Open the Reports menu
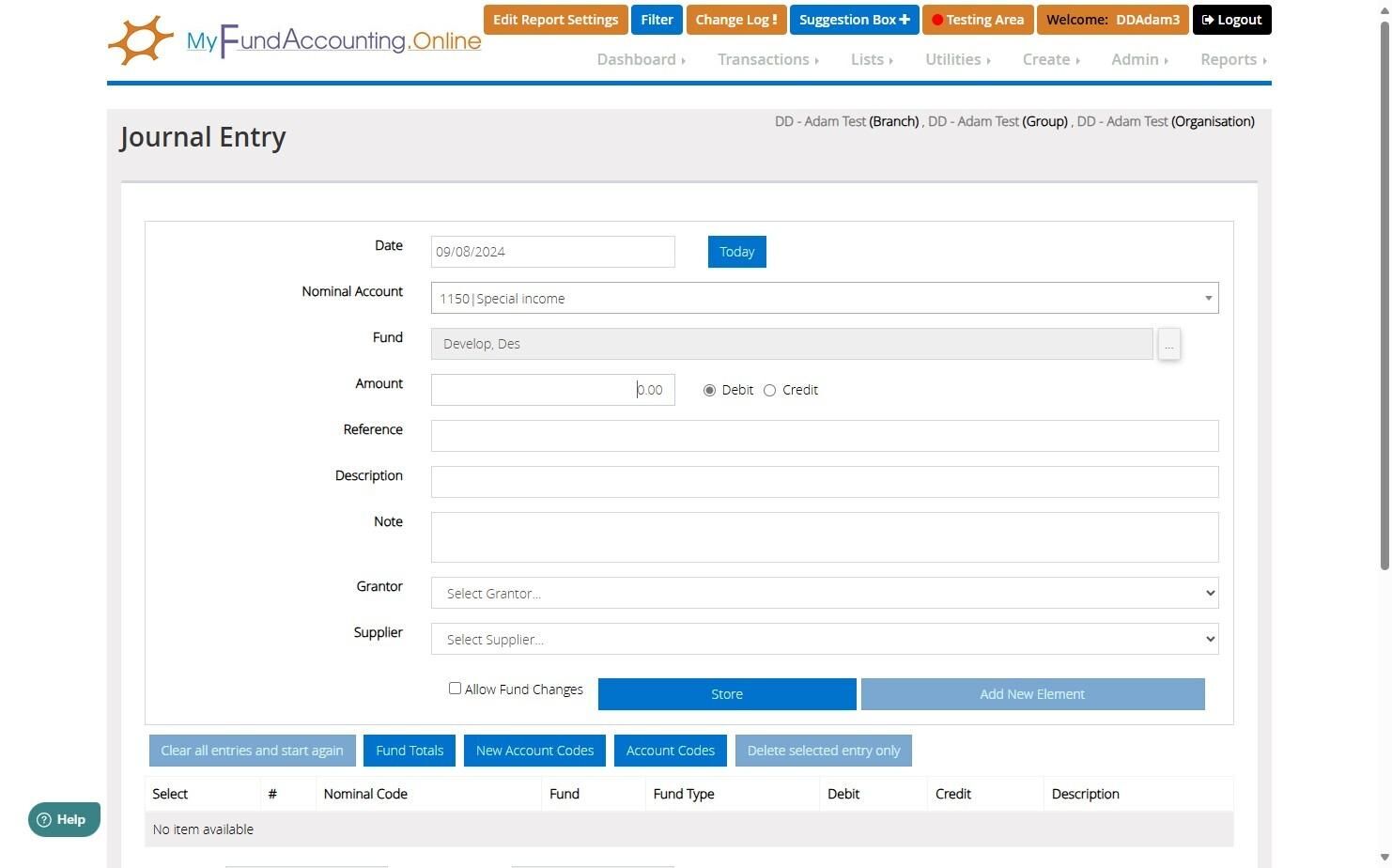This screenshot has height=868, width=1392. (x=1233, y=59)
